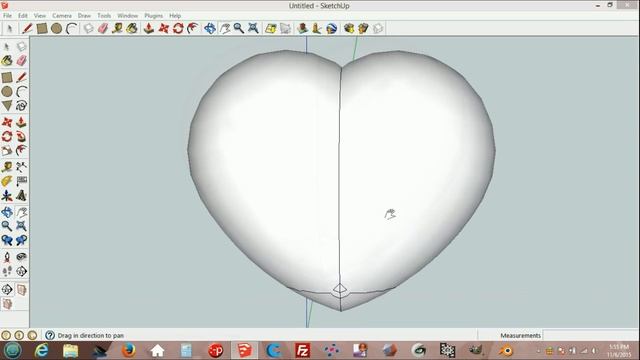Select the pink Eraser in the top toolbar

[103, 28]
